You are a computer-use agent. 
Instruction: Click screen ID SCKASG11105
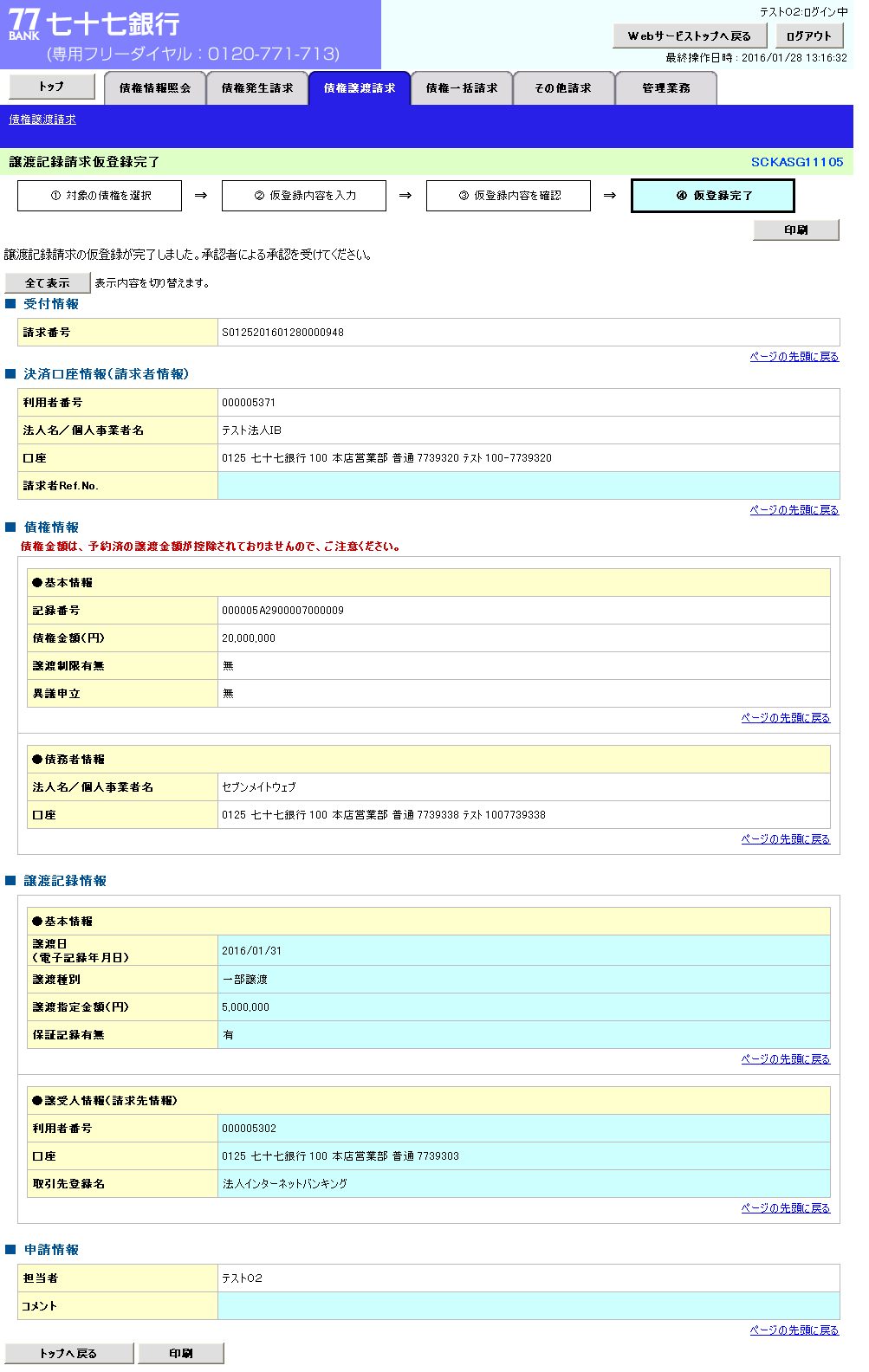(797, 162)
